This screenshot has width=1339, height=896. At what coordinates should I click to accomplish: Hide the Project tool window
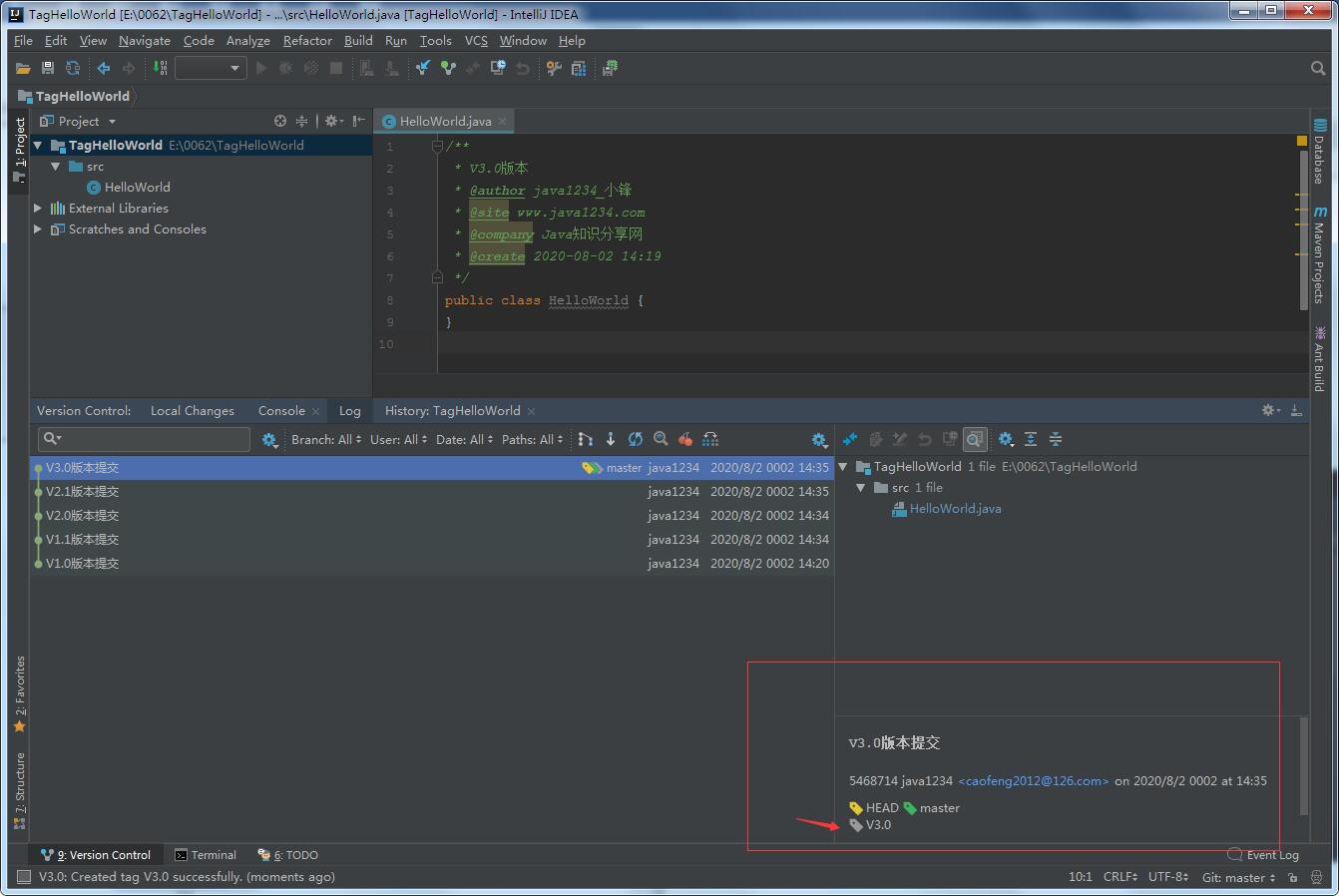click(x=358, y=121)
